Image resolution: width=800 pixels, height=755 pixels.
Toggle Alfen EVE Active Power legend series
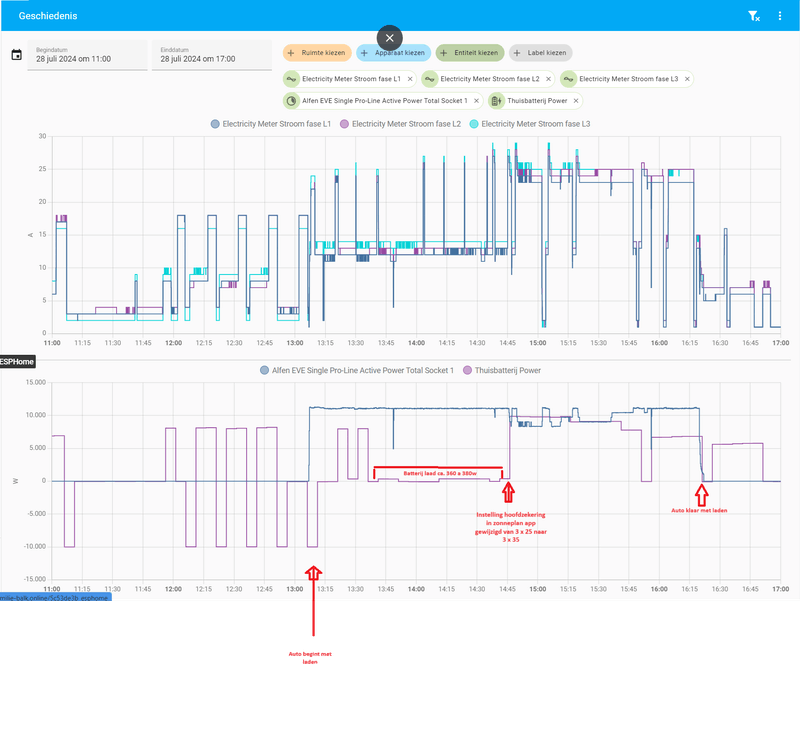tap(357, 370)
